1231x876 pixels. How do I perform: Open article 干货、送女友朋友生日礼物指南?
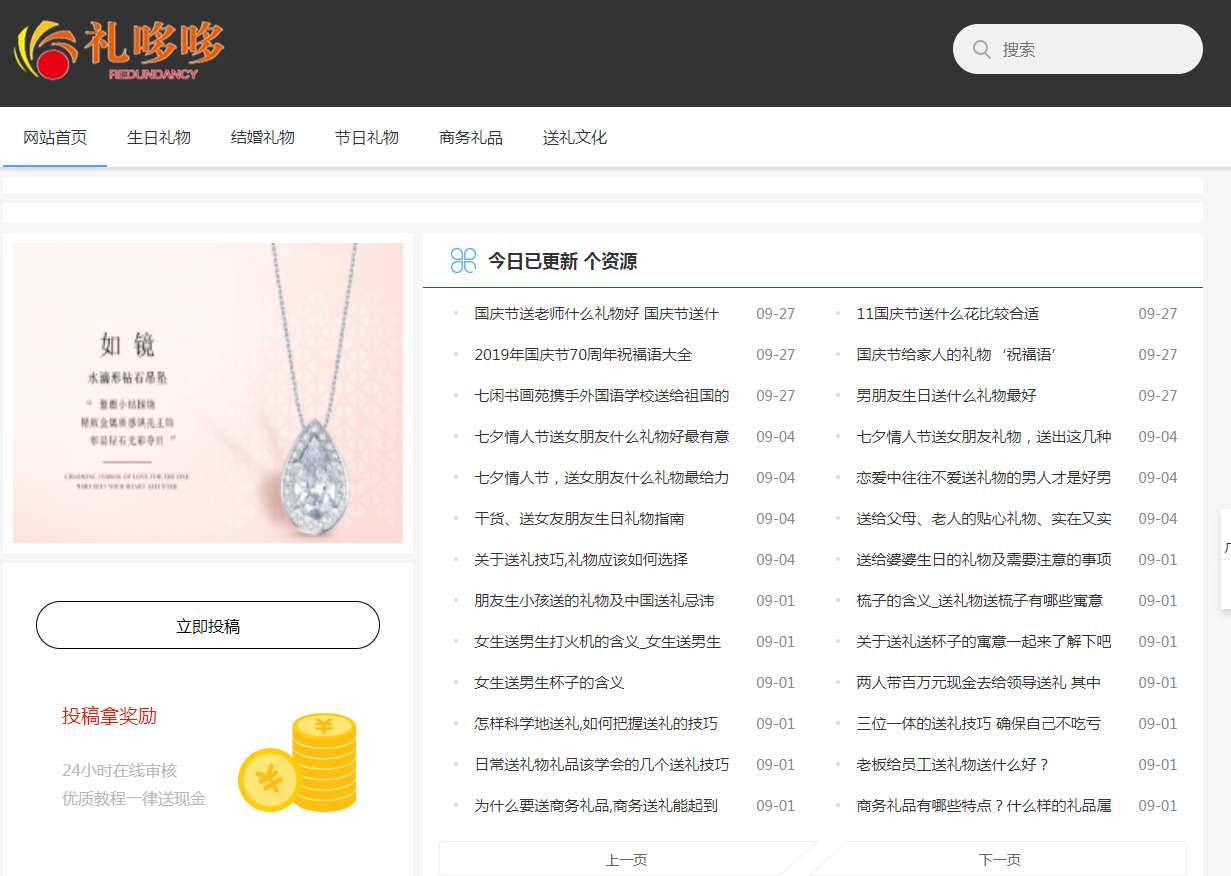click(579, 519)
